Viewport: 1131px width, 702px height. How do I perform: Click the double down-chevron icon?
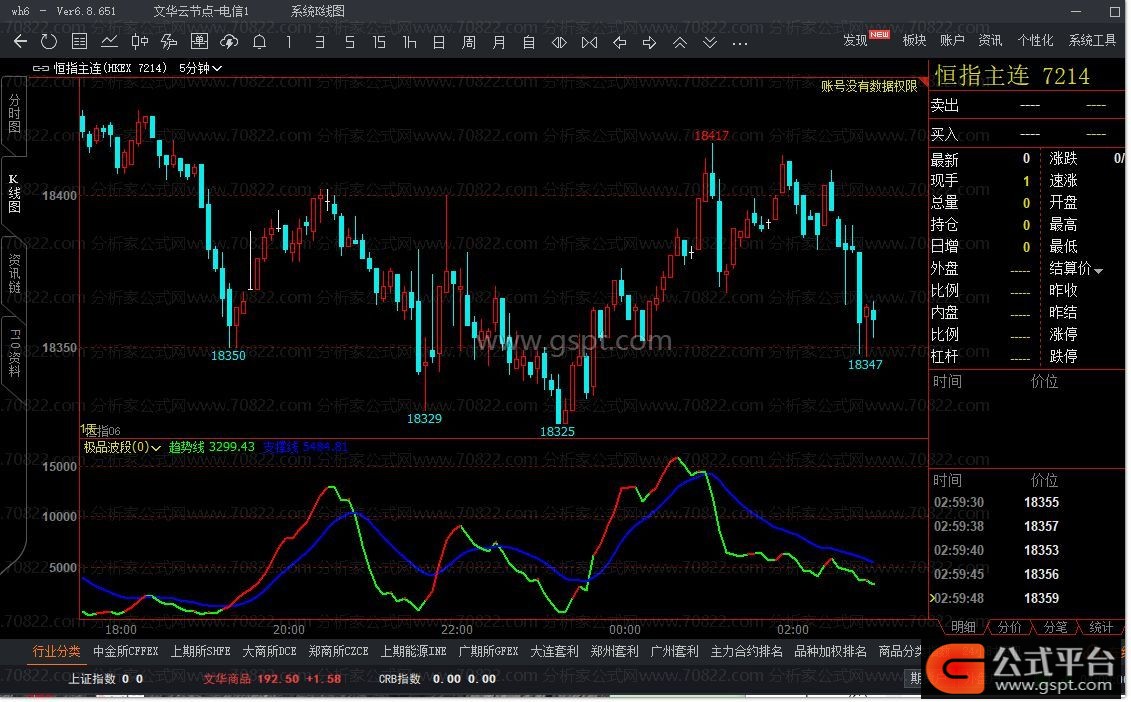(x=710, y=43)
